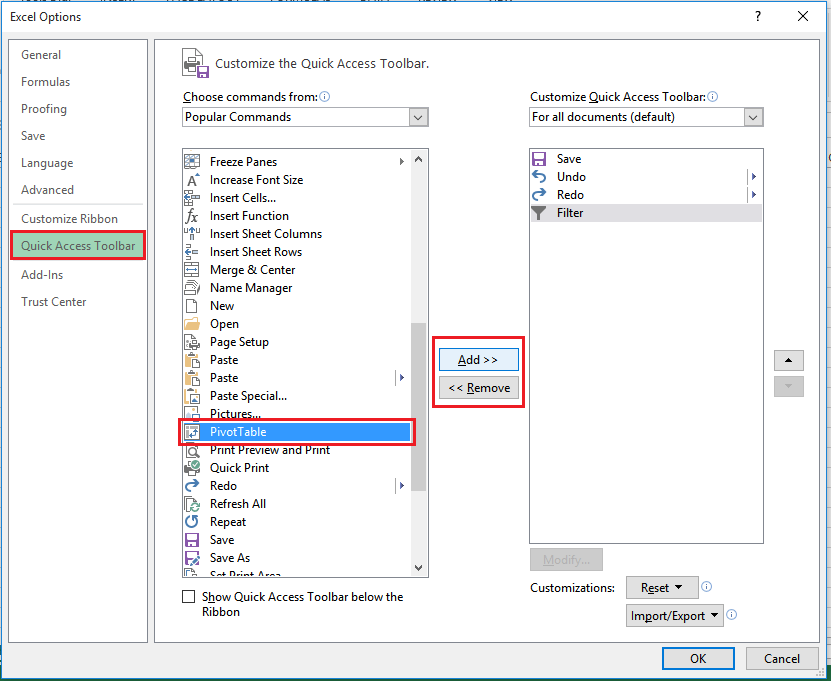Select the Refresh All icon
Image resolution: width=831 pixels, height=681 pixels.
(x=192, y=504)
